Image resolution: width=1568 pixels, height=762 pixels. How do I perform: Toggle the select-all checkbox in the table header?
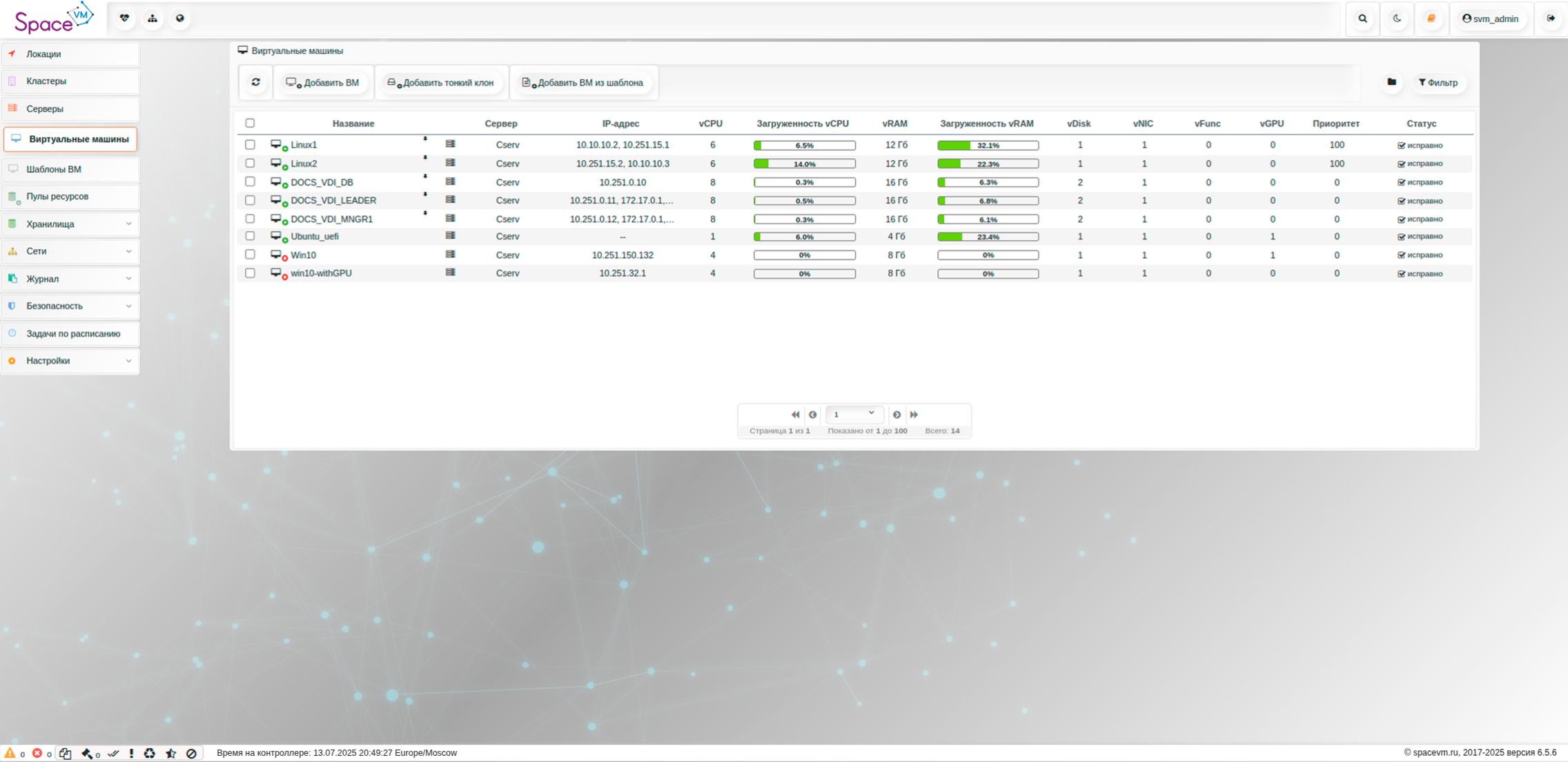pyautogui.click(x=250, y=123)
